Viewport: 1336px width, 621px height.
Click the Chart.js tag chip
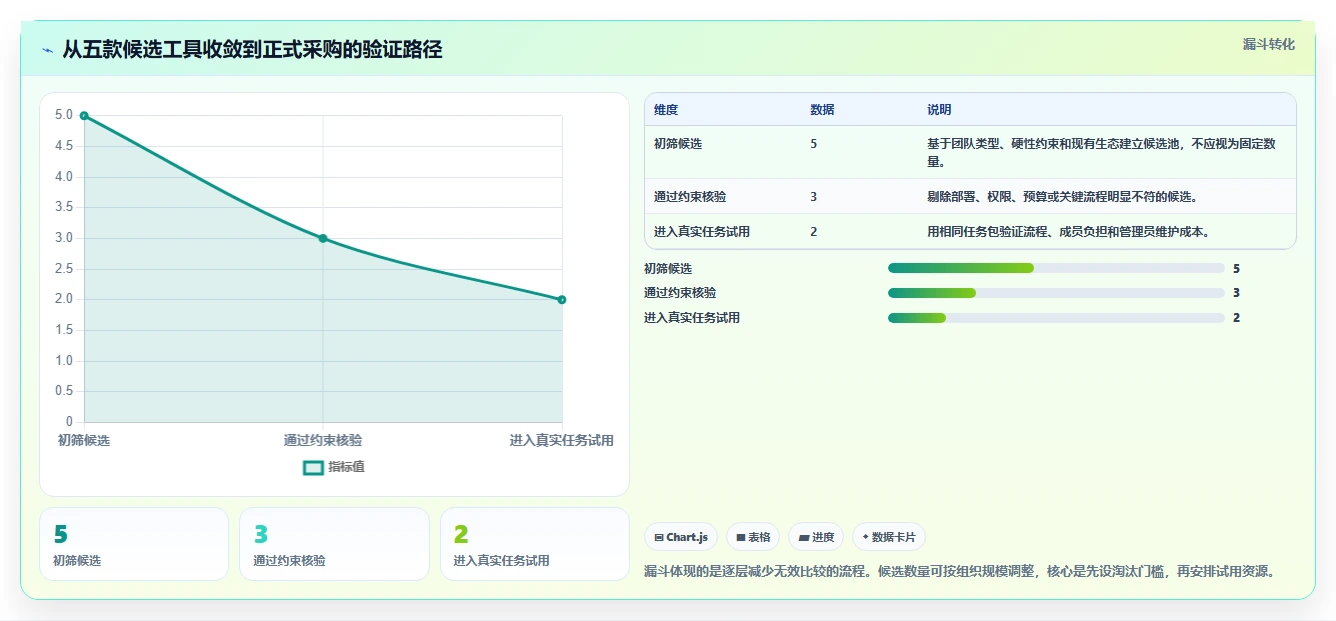click(x=681, y=537)
